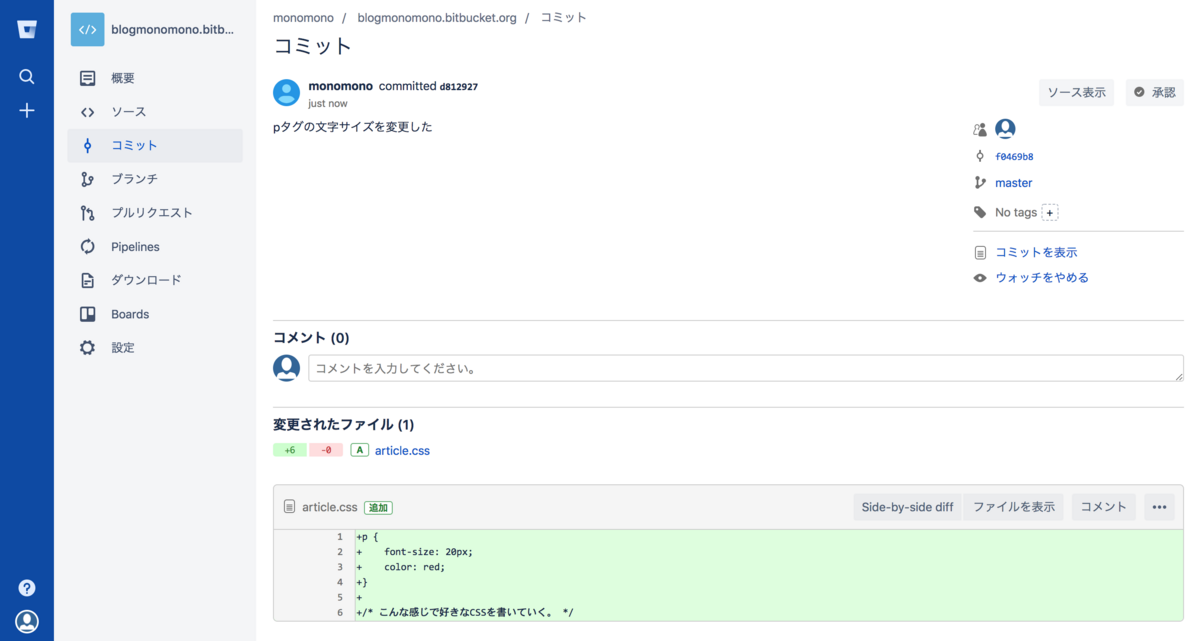Click ソース表示 button
Viewport: 1200px width, 641px height.
pyautogui.click(x=1076, y=92)
